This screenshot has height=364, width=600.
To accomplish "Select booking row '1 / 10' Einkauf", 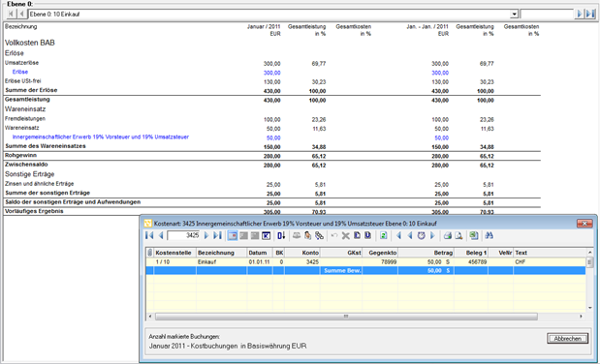I will click(x=365, y=262).
